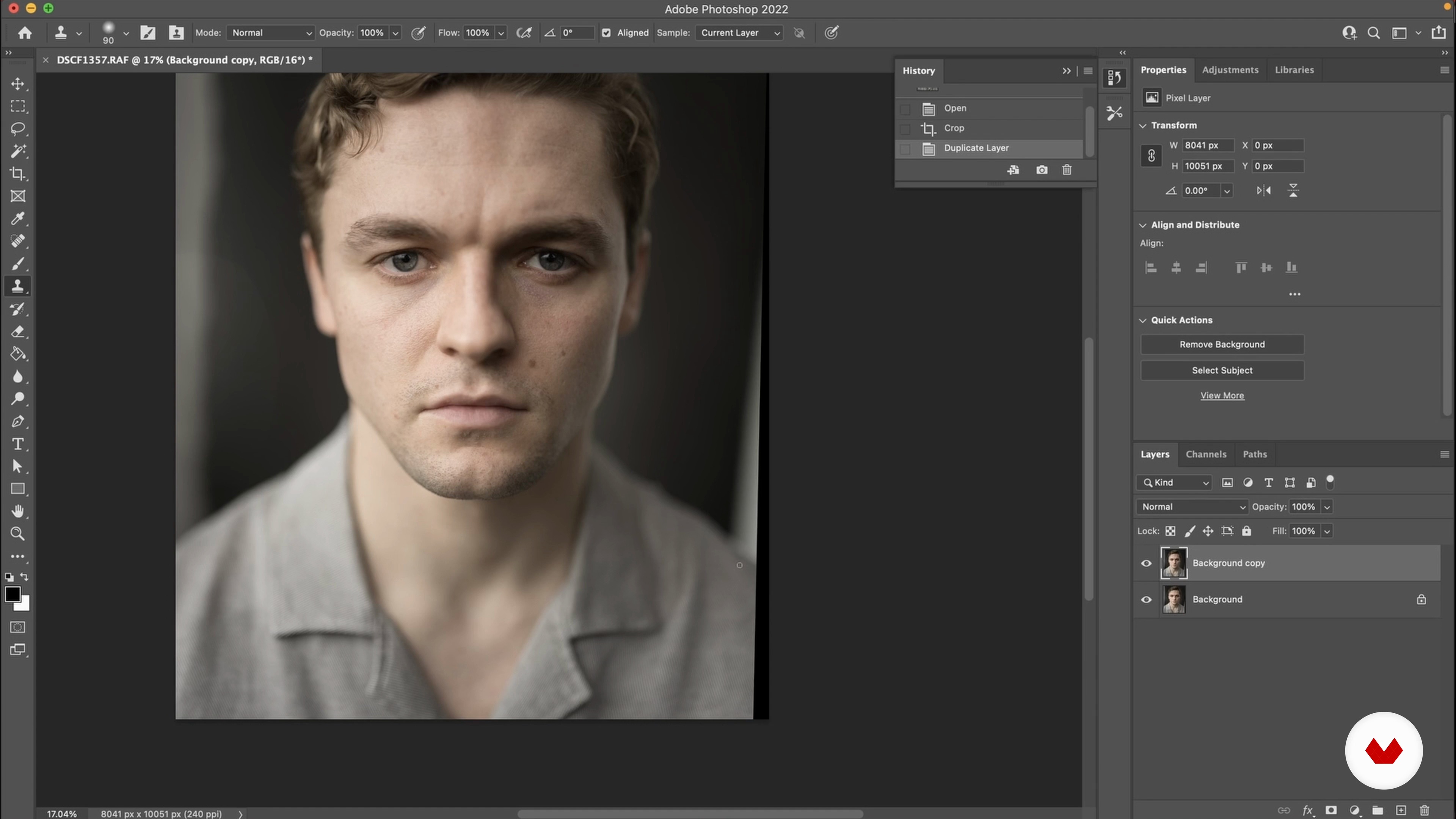
Task: Toggle the Aligned checkbox
Action: point(606,33)
